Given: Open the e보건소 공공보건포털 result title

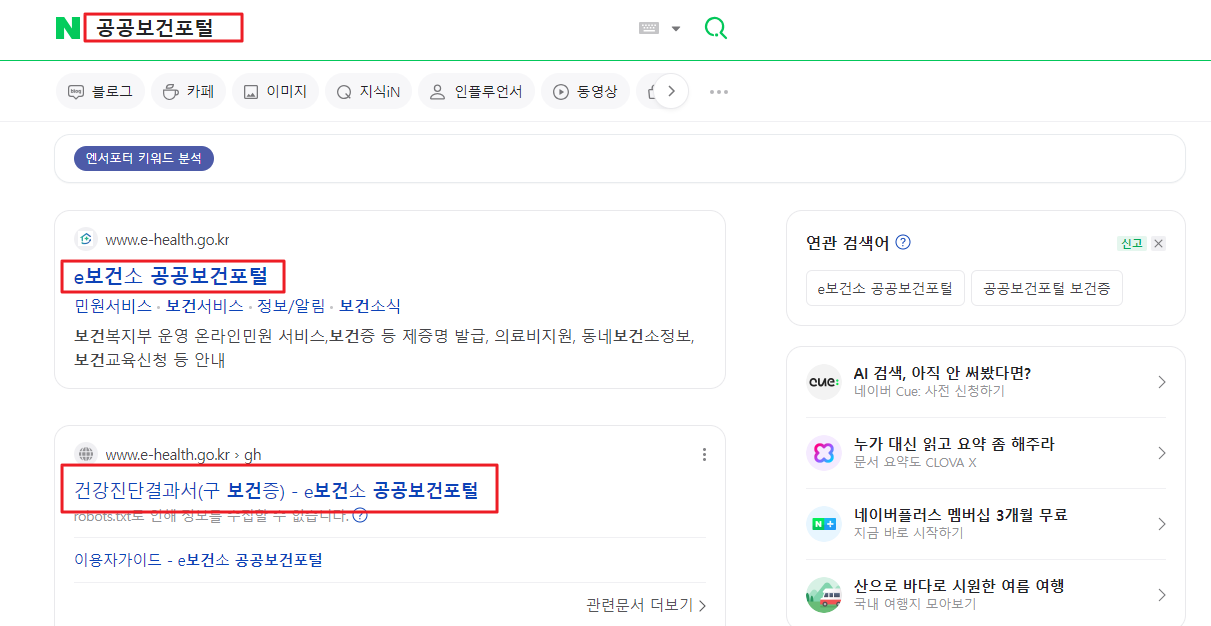Looking at the screenshot, I should (172, 275).
